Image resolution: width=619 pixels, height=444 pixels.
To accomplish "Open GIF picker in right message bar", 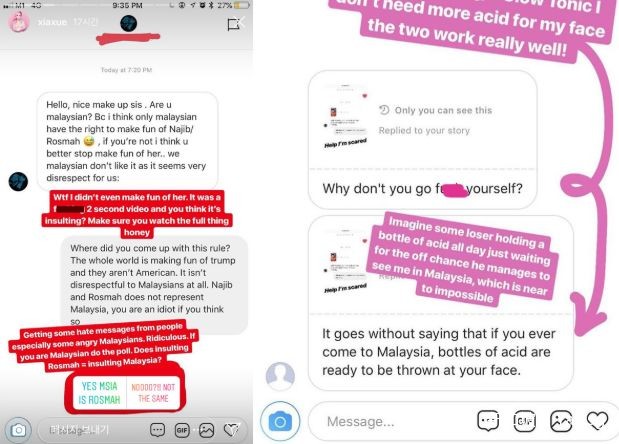I will (x=524, y=421).
